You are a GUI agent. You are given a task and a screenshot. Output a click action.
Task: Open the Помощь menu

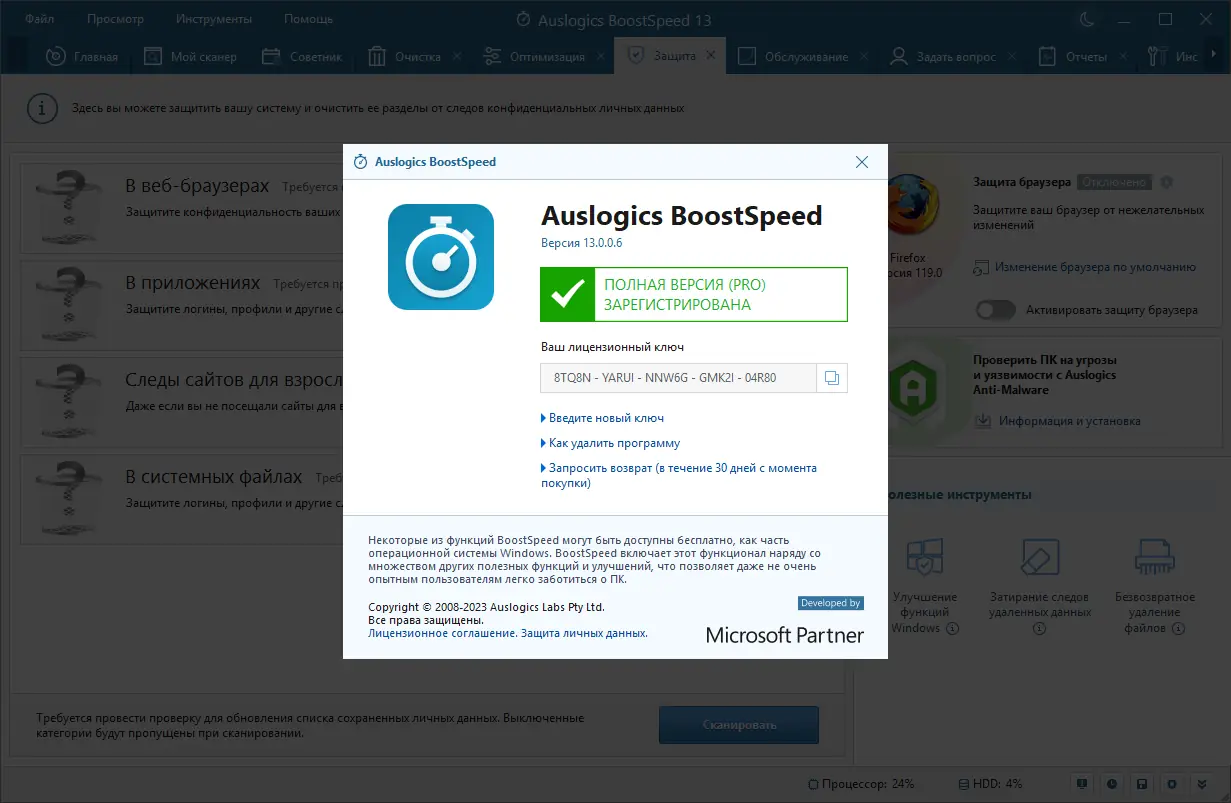309,19
